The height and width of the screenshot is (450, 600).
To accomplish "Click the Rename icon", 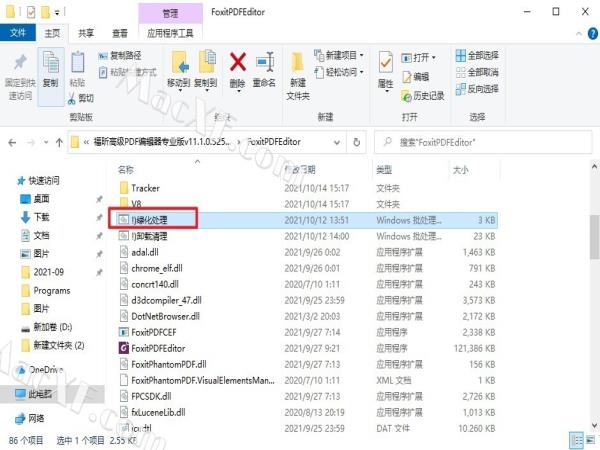I will click(265, 62).
